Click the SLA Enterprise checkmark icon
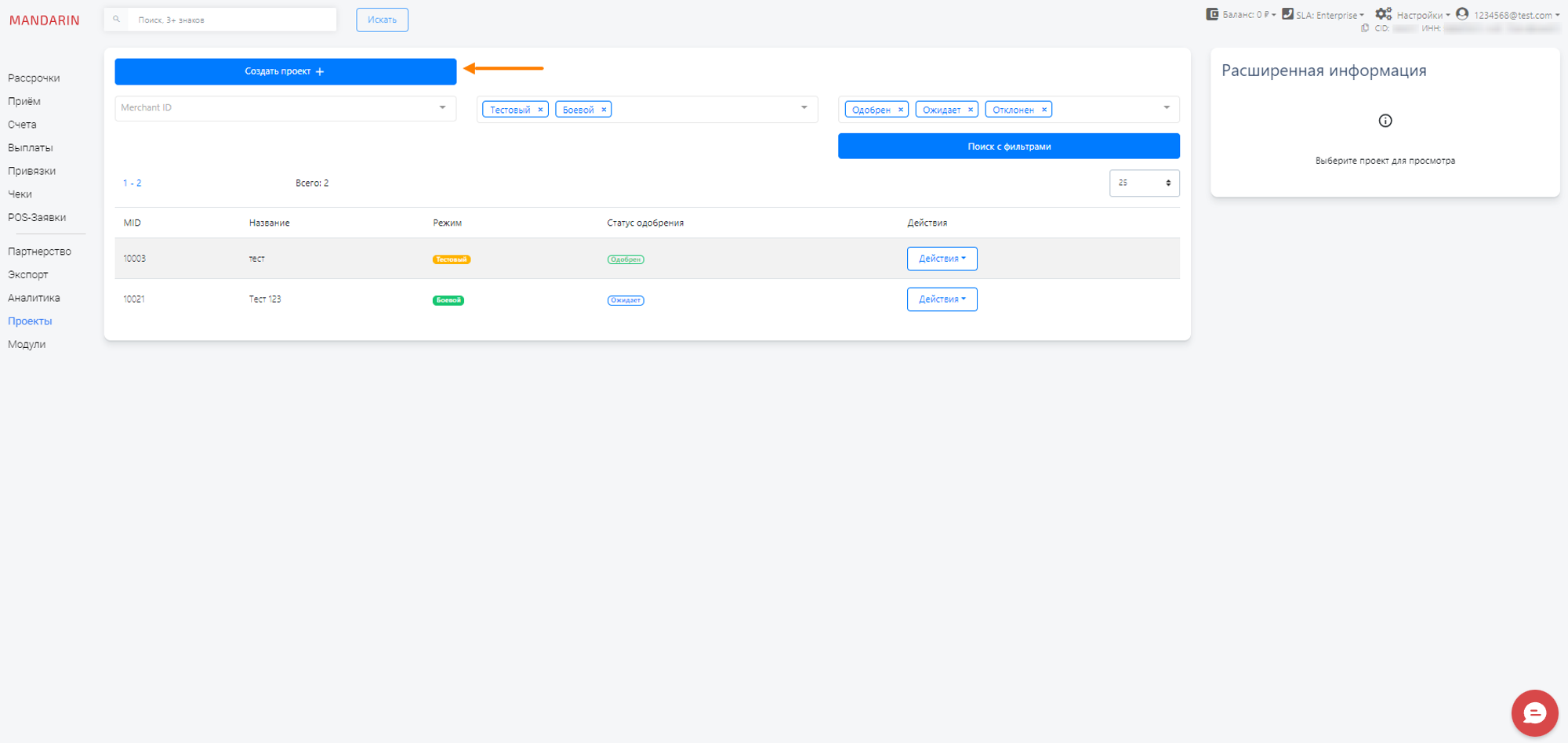Image resolution: width=1568 pixels, height=743 pixels. point(1287,14)
